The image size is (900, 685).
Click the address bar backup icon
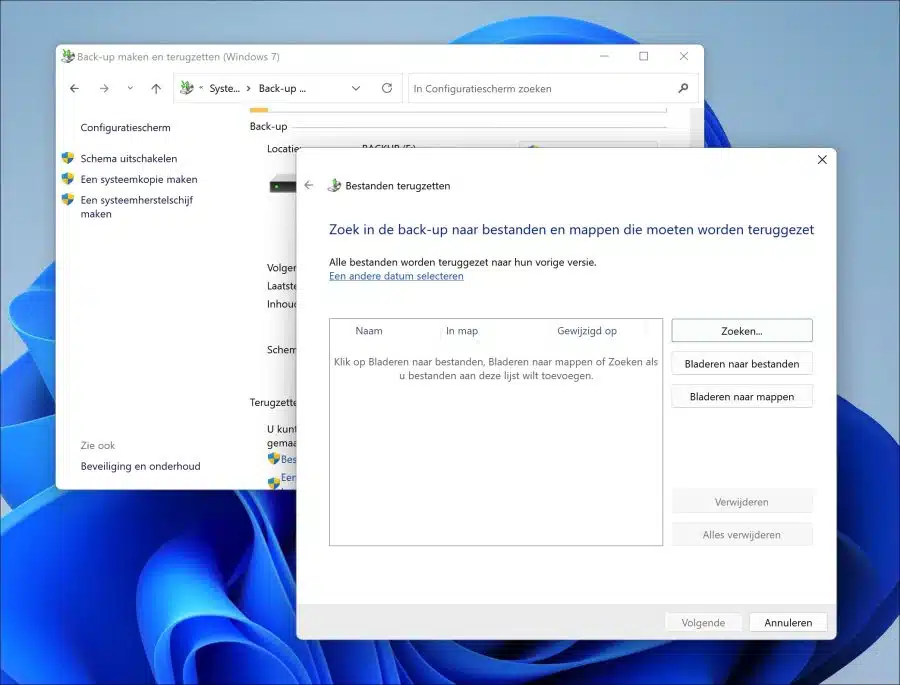tap(187, 88)
